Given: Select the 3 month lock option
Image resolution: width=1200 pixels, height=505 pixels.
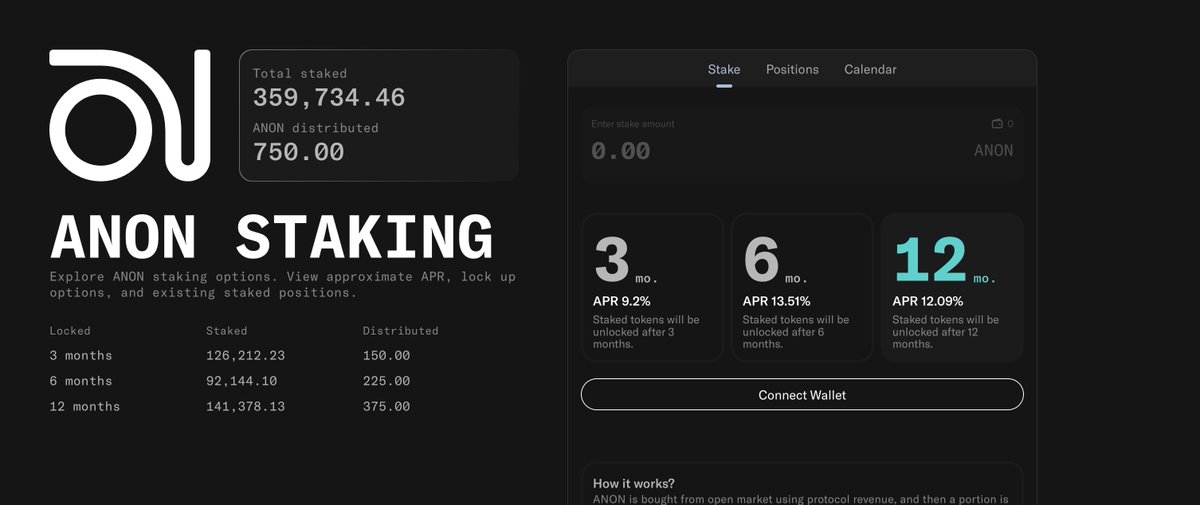Looking at the screenshot, I should [652, 287].
